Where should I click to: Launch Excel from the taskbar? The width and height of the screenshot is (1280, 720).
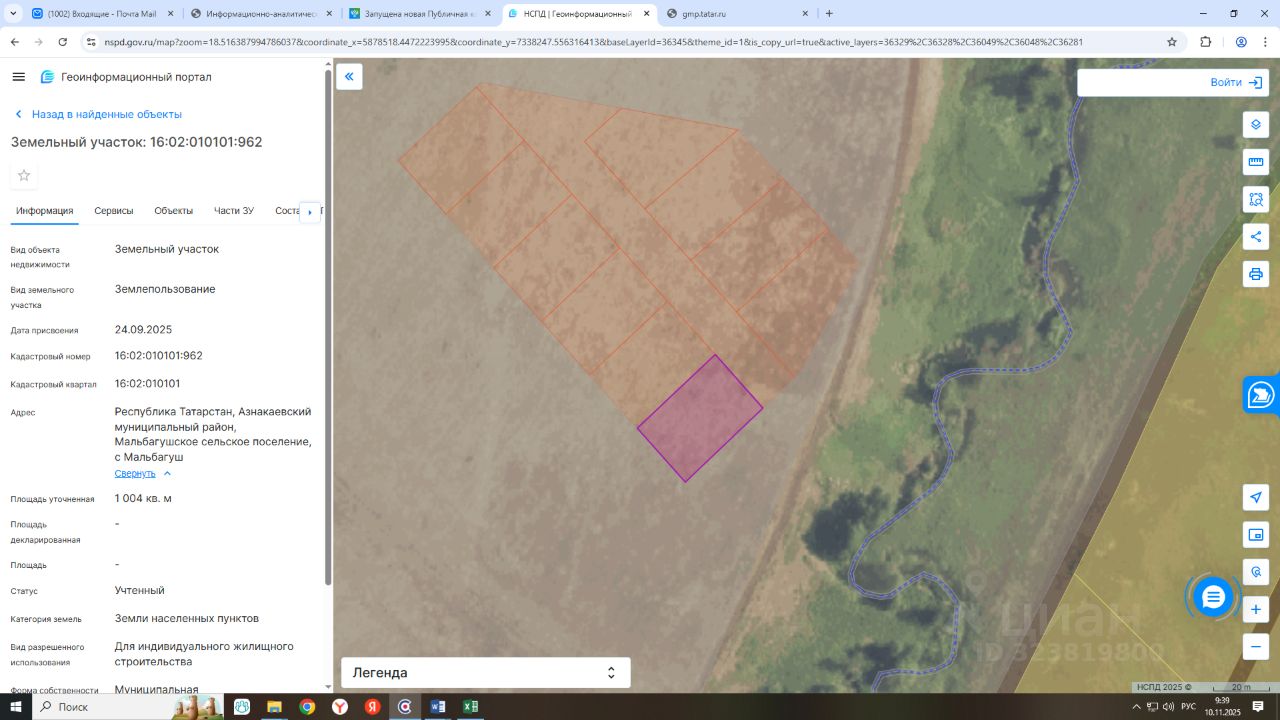(x=470, y=707)
